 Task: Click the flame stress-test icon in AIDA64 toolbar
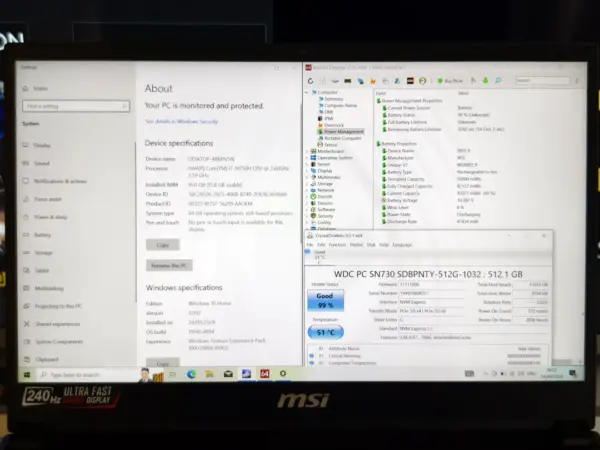click(373, 81)
